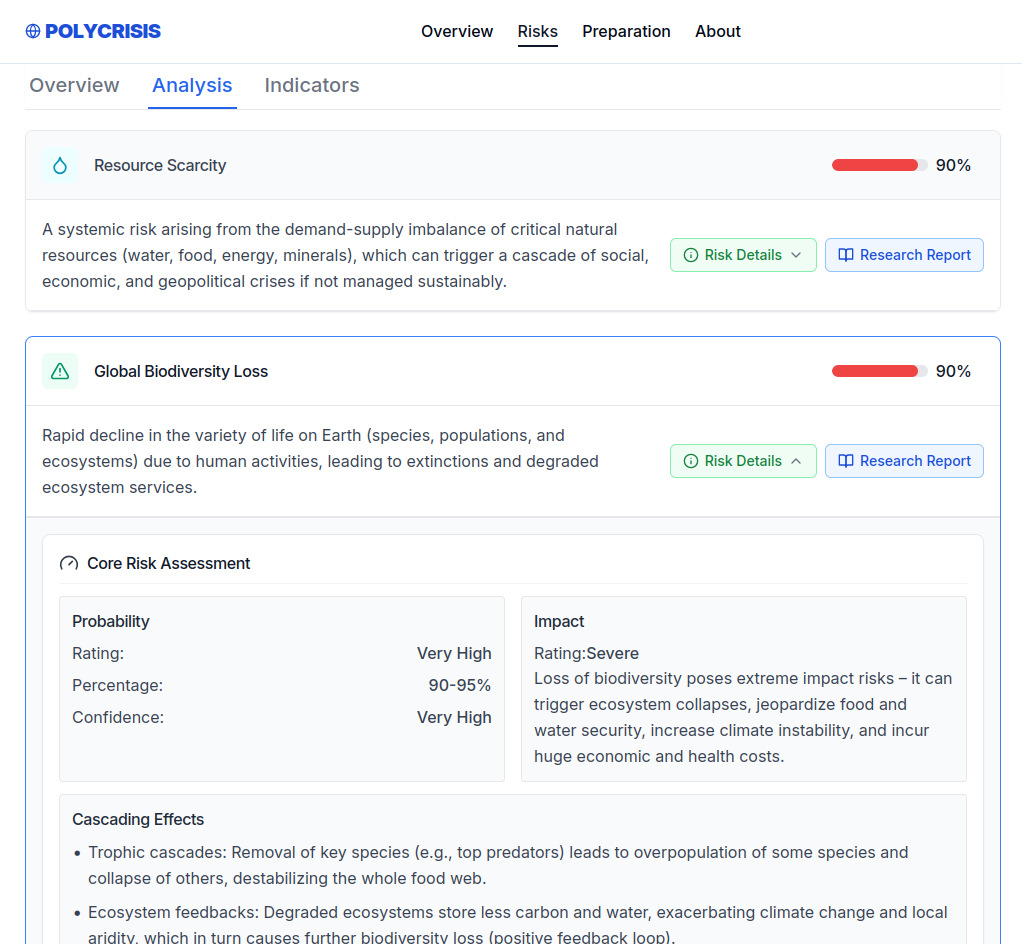Switch to the Indicators tab
The image size is (1022, 944).
(x=312, y=86)
